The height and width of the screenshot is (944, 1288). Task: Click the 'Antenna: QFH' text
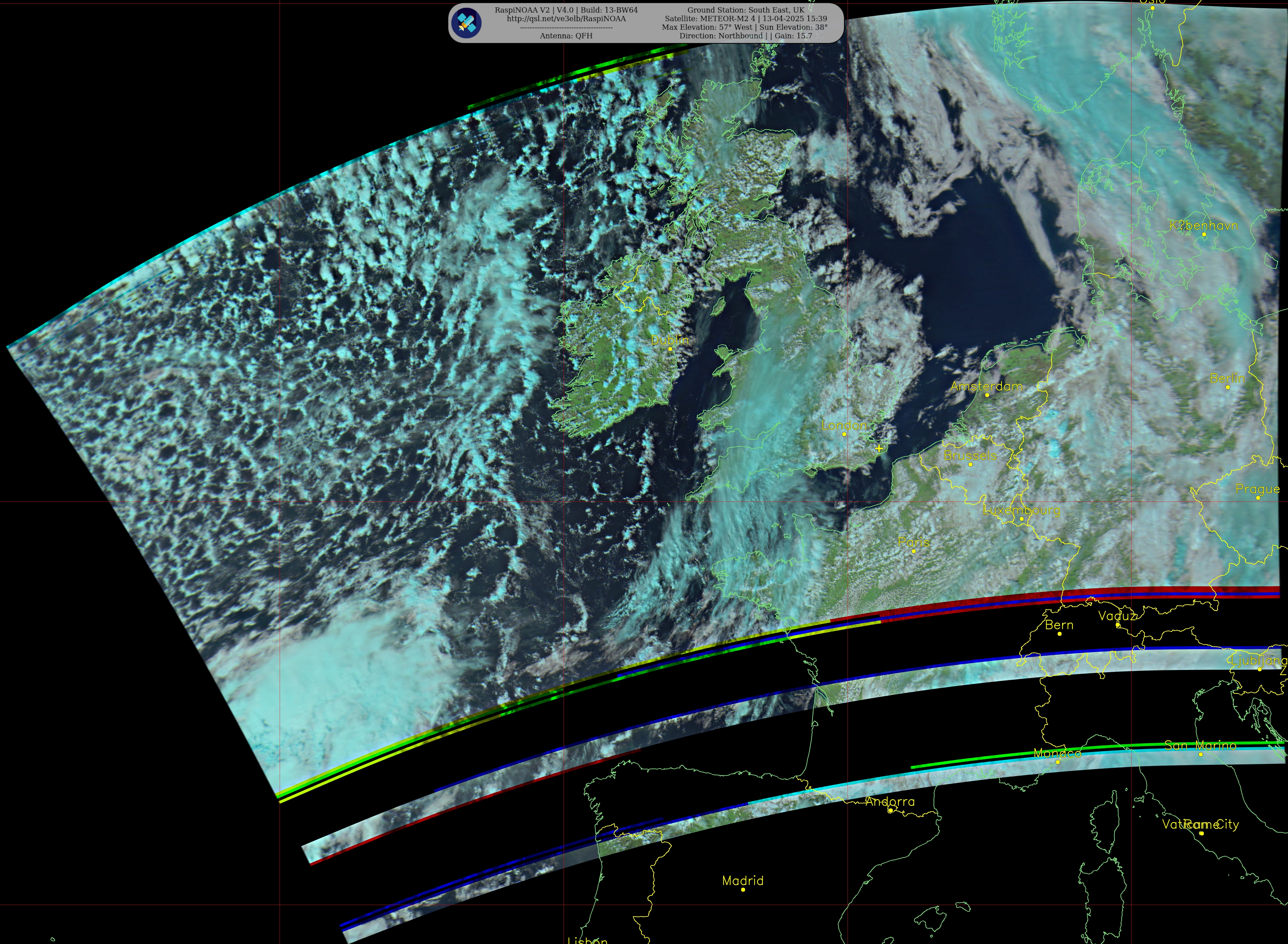566,36
